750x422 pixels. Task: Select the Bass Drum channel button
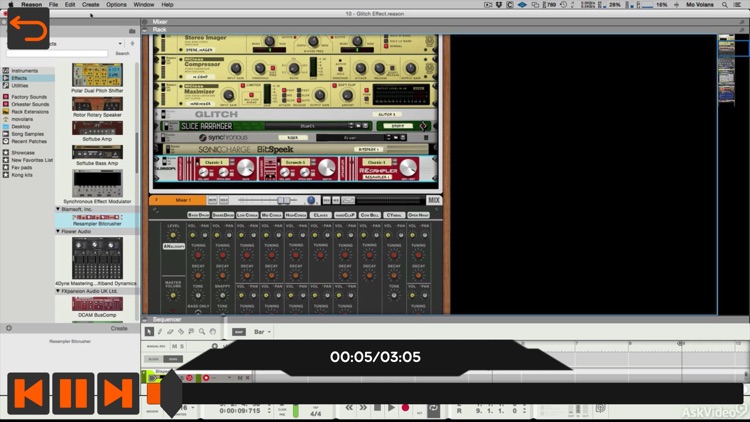(199, 215)
